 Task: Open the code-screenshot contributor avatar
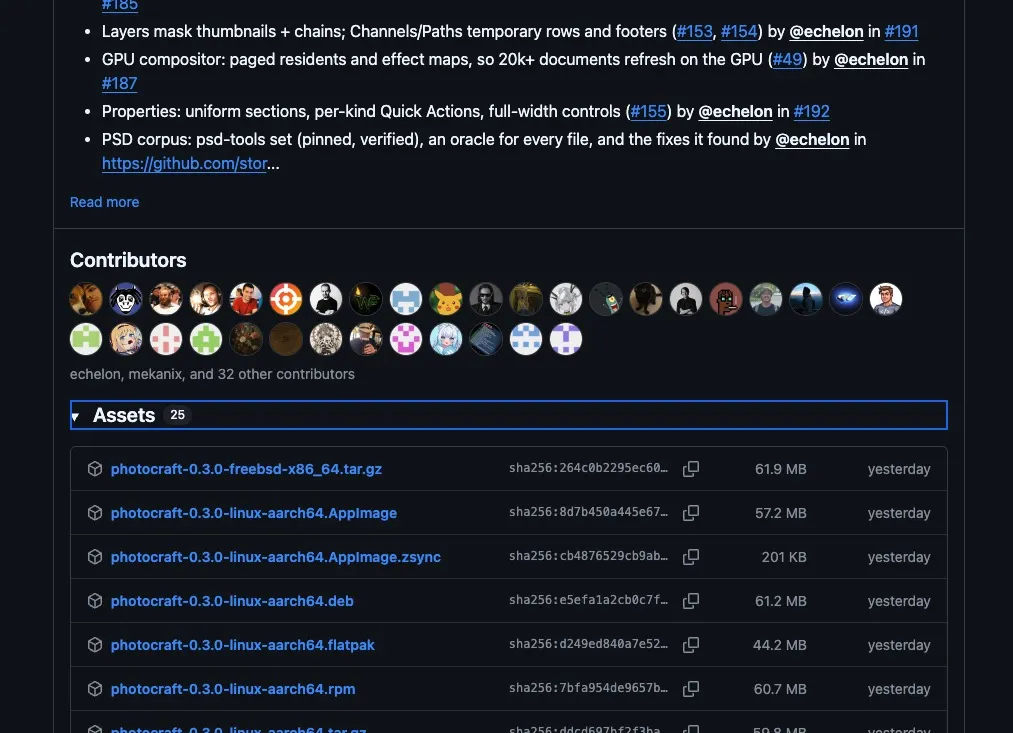[x=486, y=339]
